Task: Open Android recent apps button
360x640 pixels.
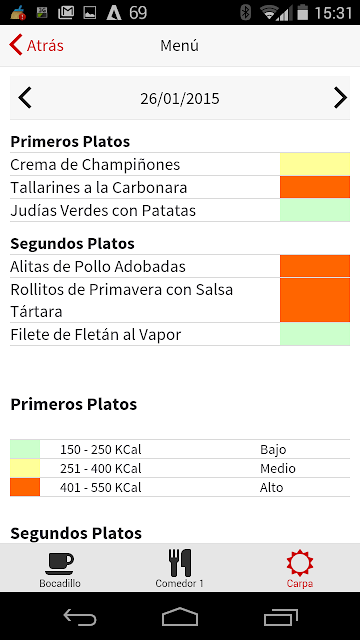Action: coord(280,617)
